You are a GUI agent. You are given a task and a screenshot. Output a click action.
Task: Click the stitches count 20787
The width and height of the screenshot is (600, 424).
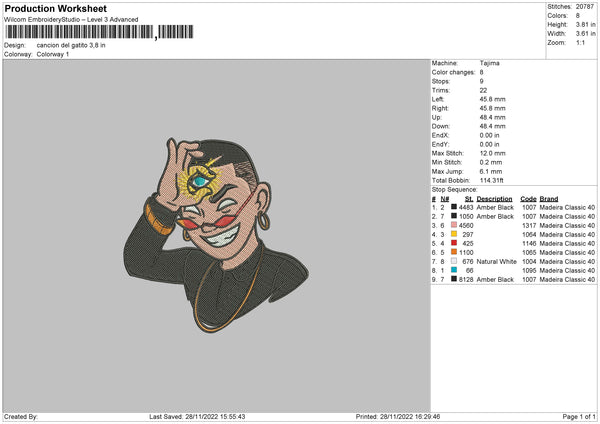585,7
